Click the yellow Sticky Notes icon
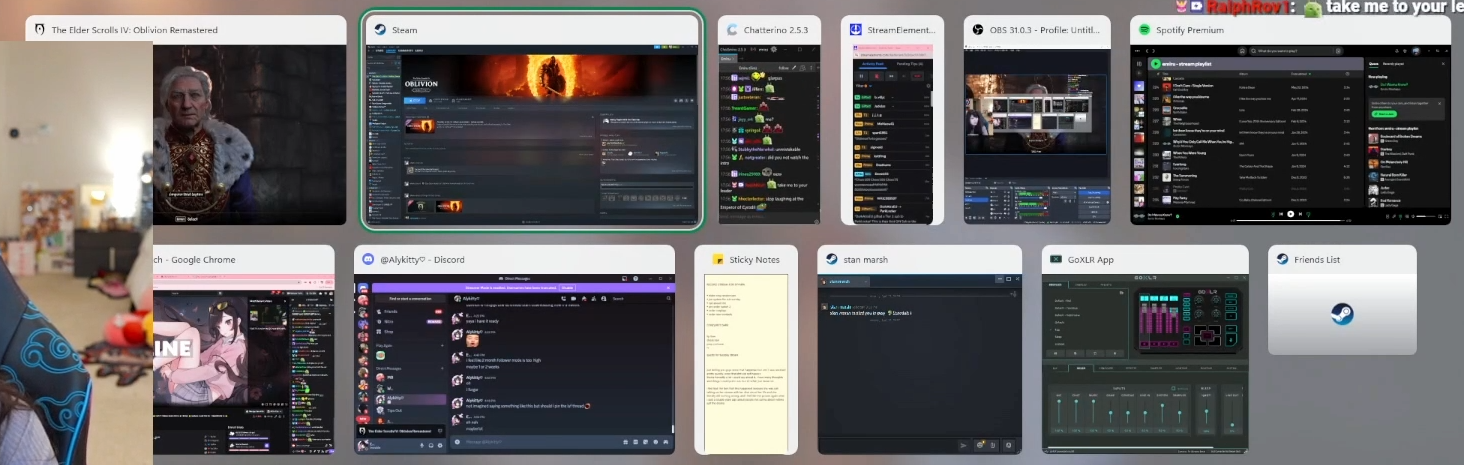 pos(717,259)
